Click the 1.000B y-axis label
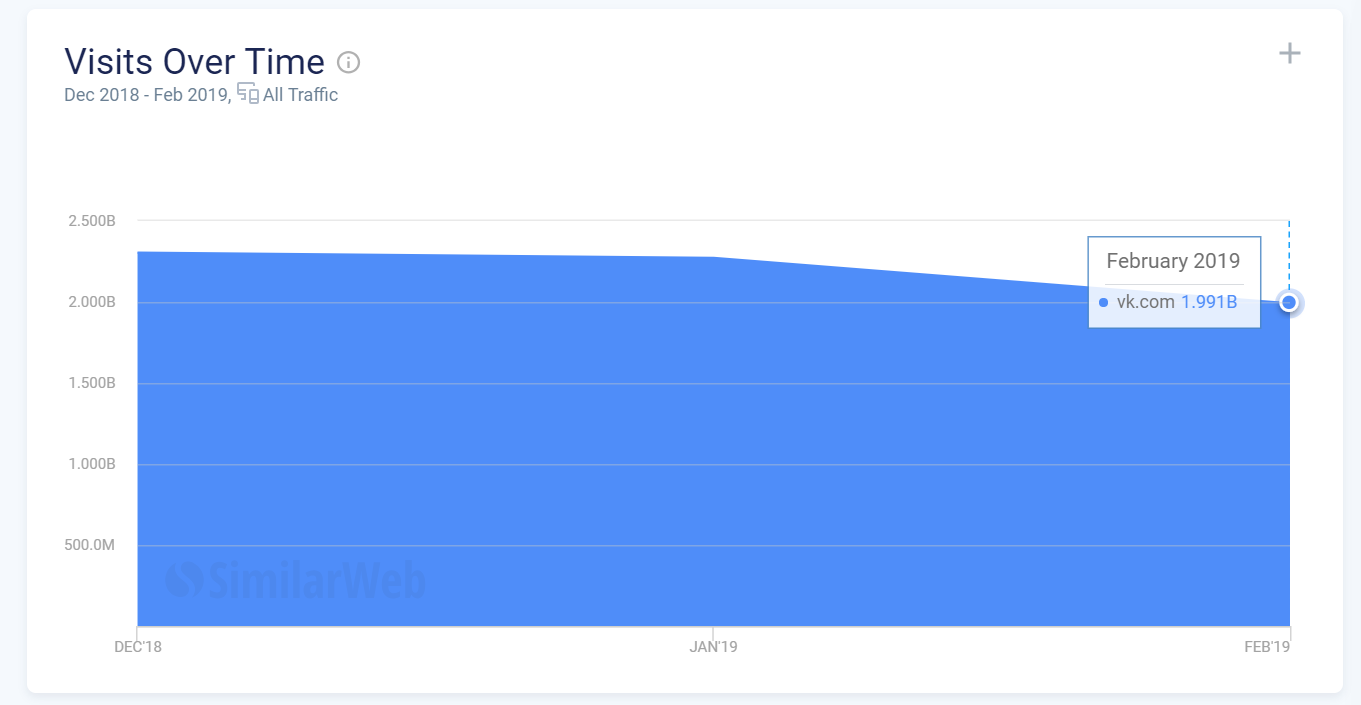The width and height of the screenshot is (1361, 705). point(92,464)
